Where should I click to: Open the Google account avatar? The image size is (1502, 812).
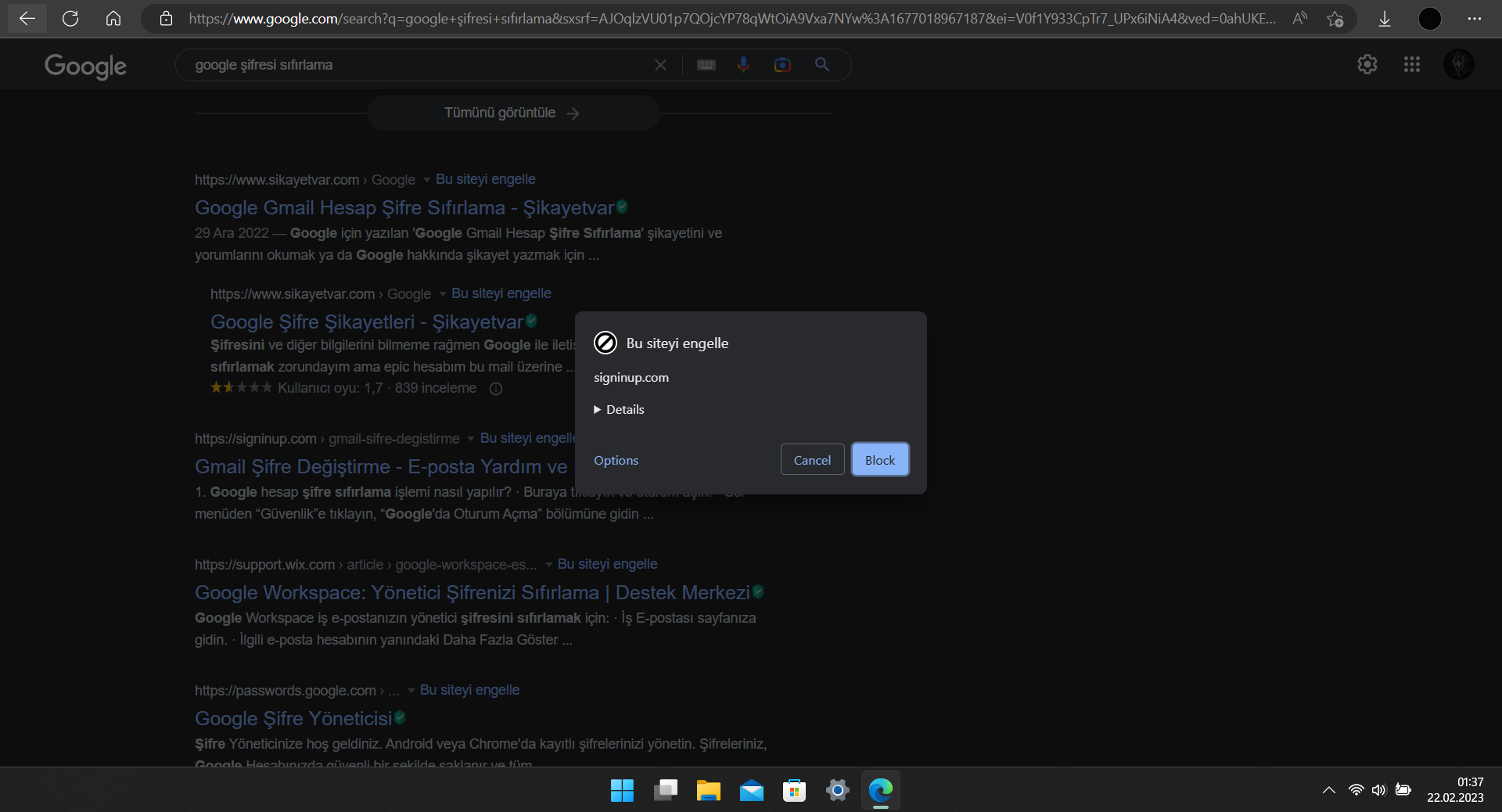point(1459,64)
